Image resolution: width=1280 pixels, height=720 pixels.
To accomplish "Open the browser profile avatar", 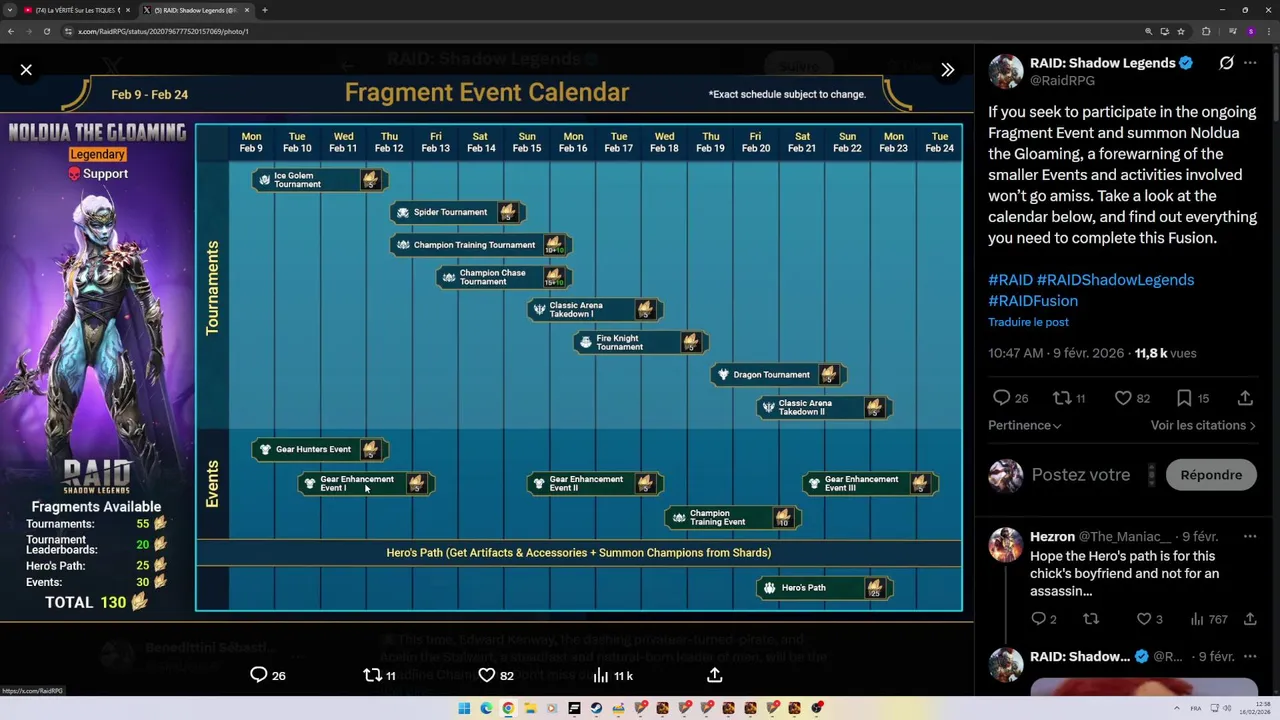I will click(x=1250, y=31).
